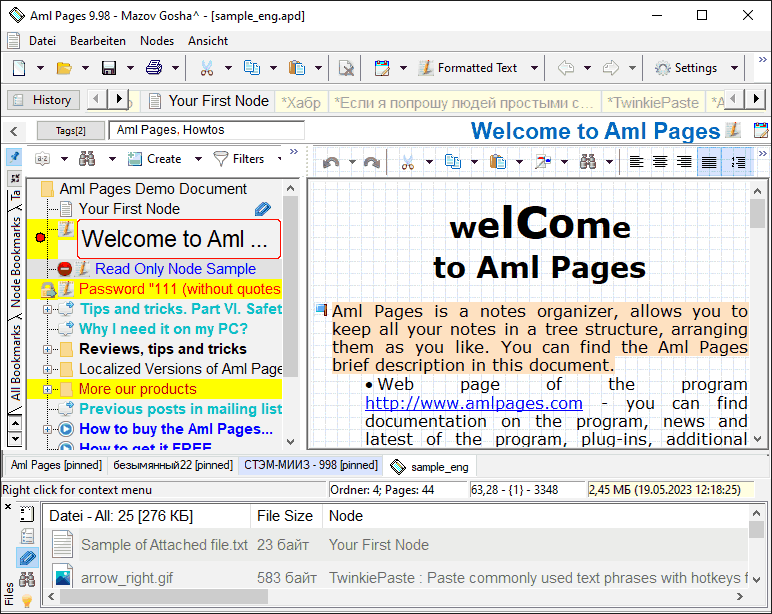Click the Print icon in the main toolbar
The image size is (772, 614).
154,67
